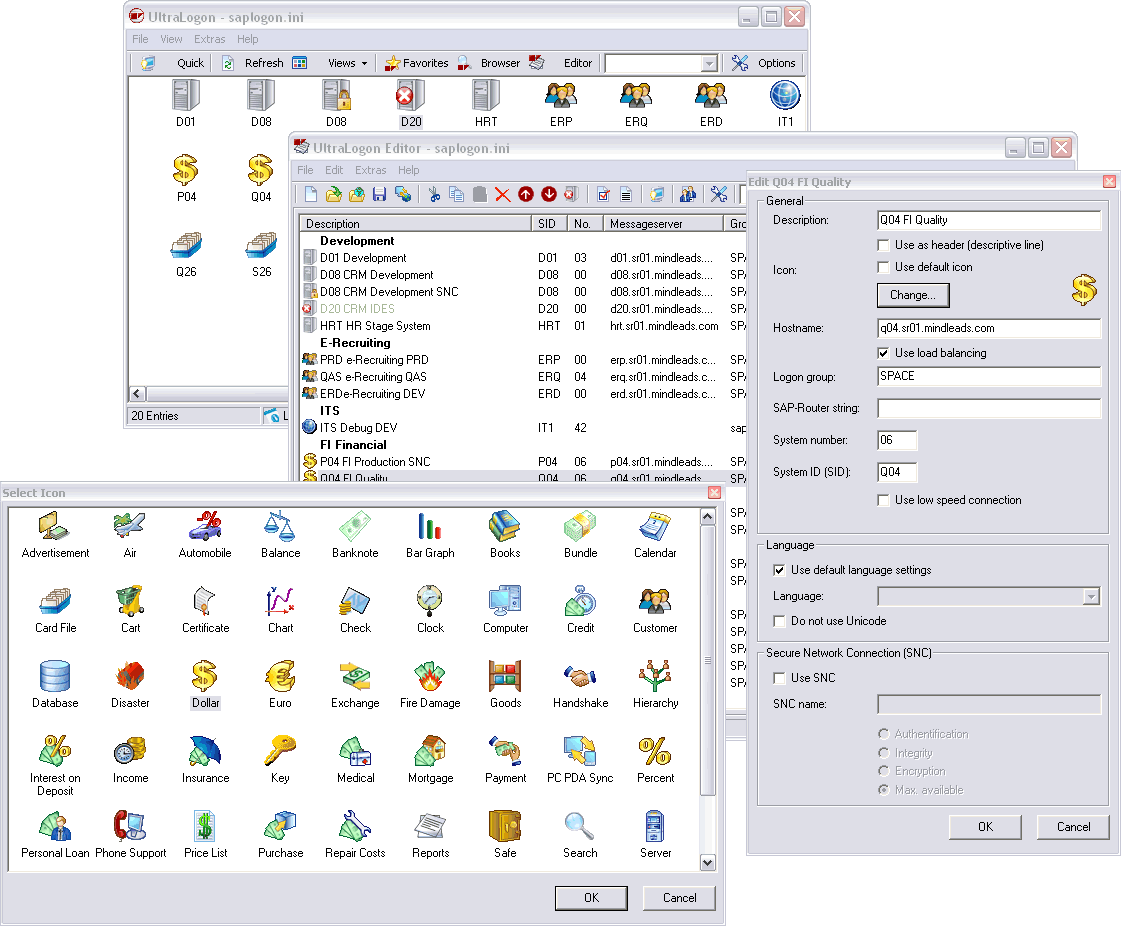Check Do not use Unicode
The width and height of the screenshot is (1121, 927).
click(x=779, y=621)
